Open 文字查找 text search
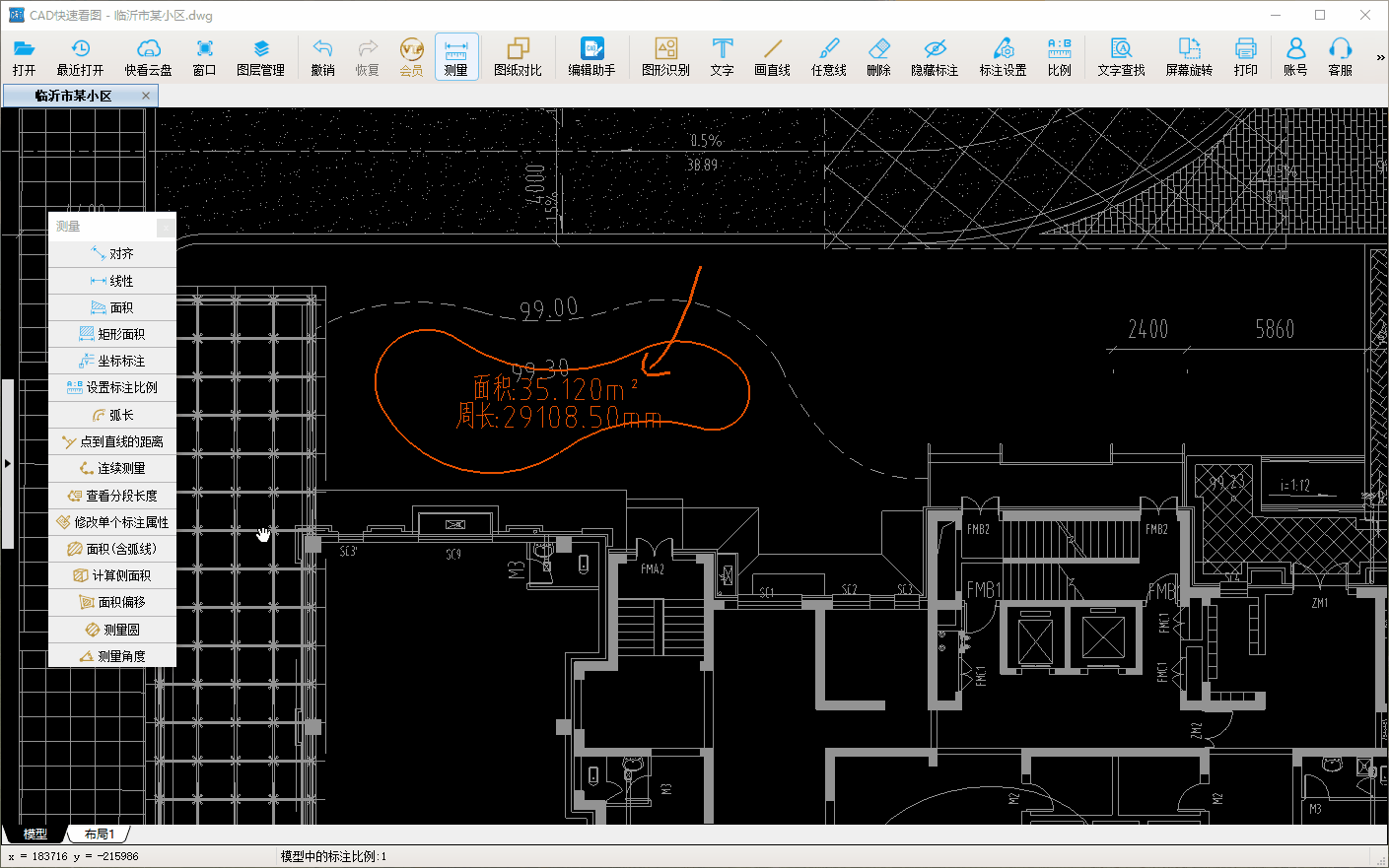The image size is (1389, 868). (1121, 49)
